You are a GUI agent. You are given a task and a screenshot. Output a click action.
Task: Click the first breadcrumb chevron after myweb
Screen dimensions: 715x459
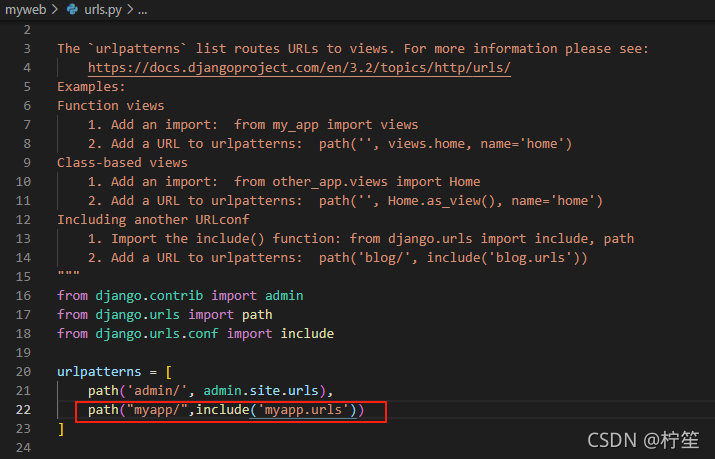[55, 10]
